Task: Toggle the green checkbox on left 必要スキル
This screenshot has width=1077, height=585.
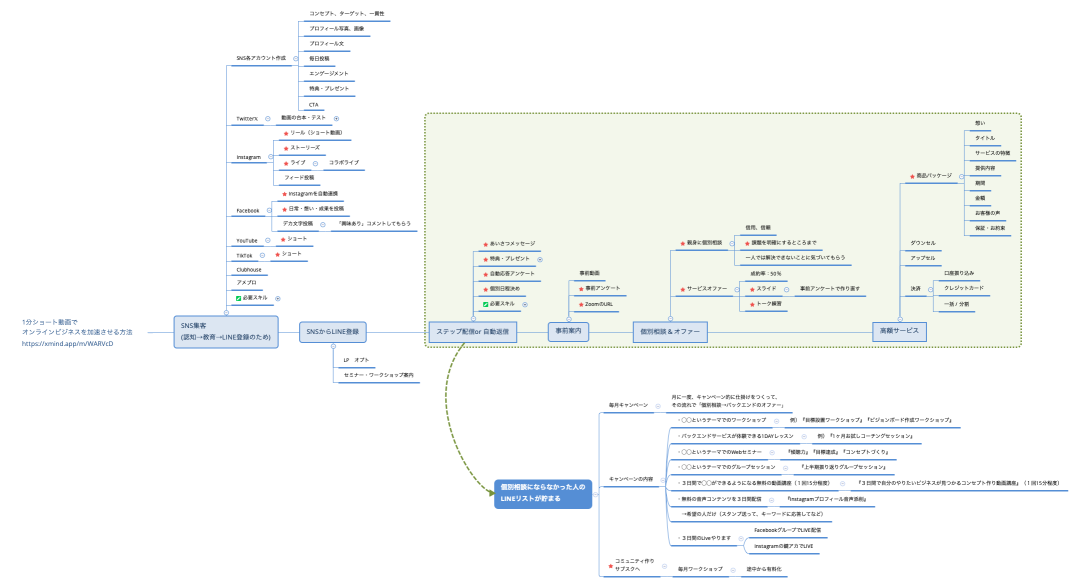Action: 239,298
